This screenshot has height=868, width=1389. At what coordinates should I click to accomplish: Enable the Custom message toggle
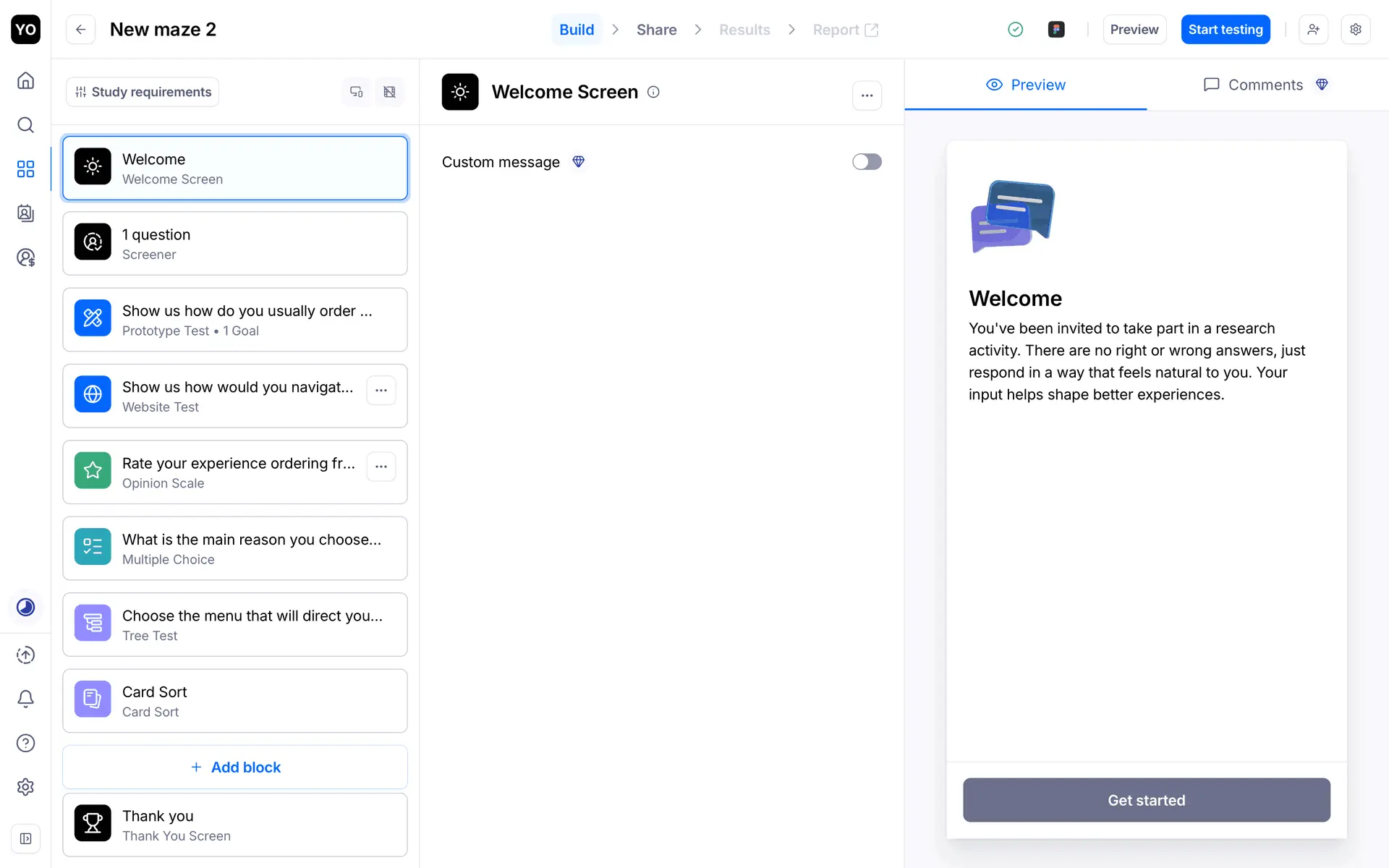866,162
